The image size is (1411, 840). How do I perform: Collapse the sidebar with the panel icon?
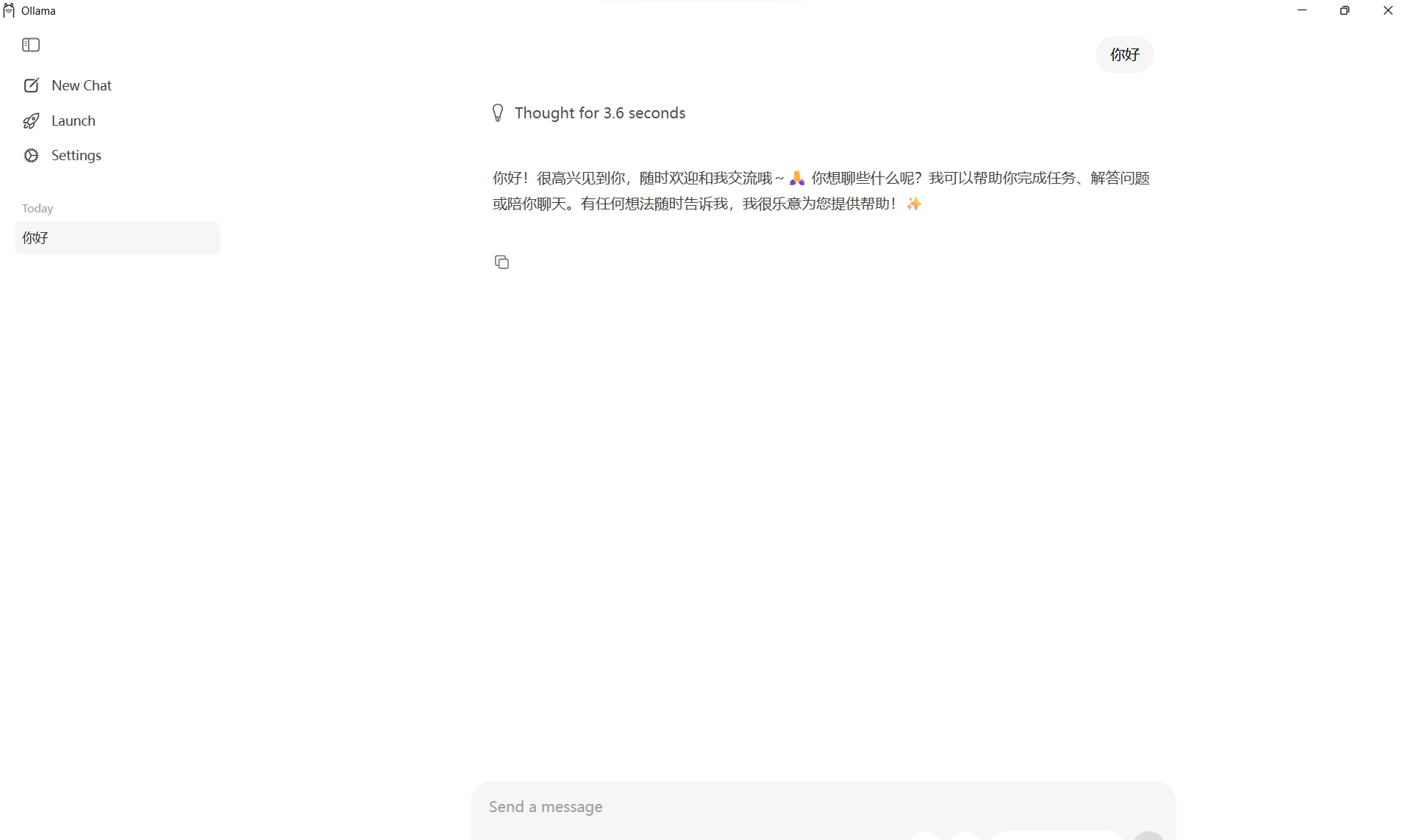point(31,45)
